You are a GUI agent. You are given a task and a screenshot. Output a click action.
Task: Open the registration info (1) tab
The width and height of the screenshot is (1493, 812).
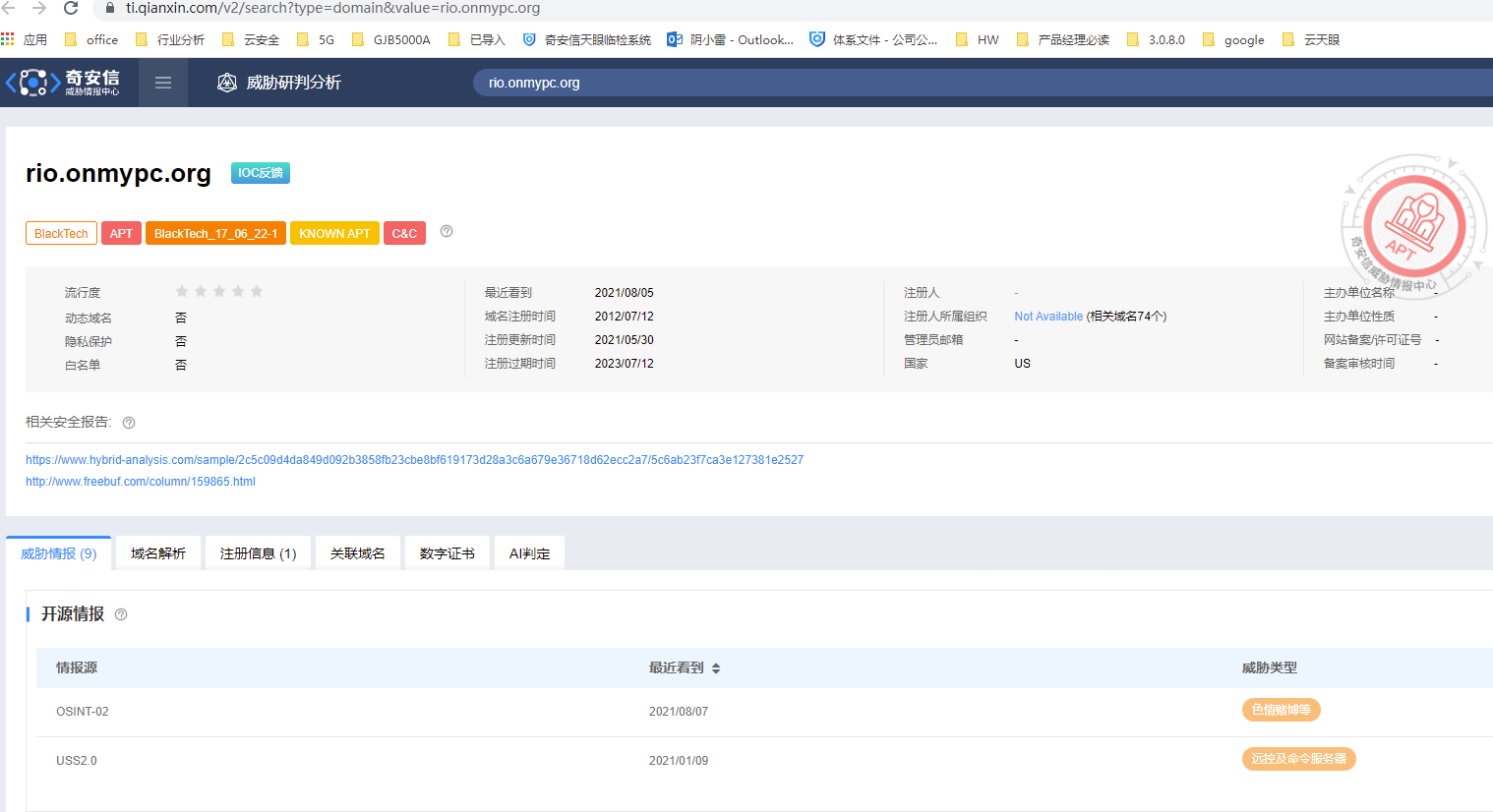[x=258, y=553]
